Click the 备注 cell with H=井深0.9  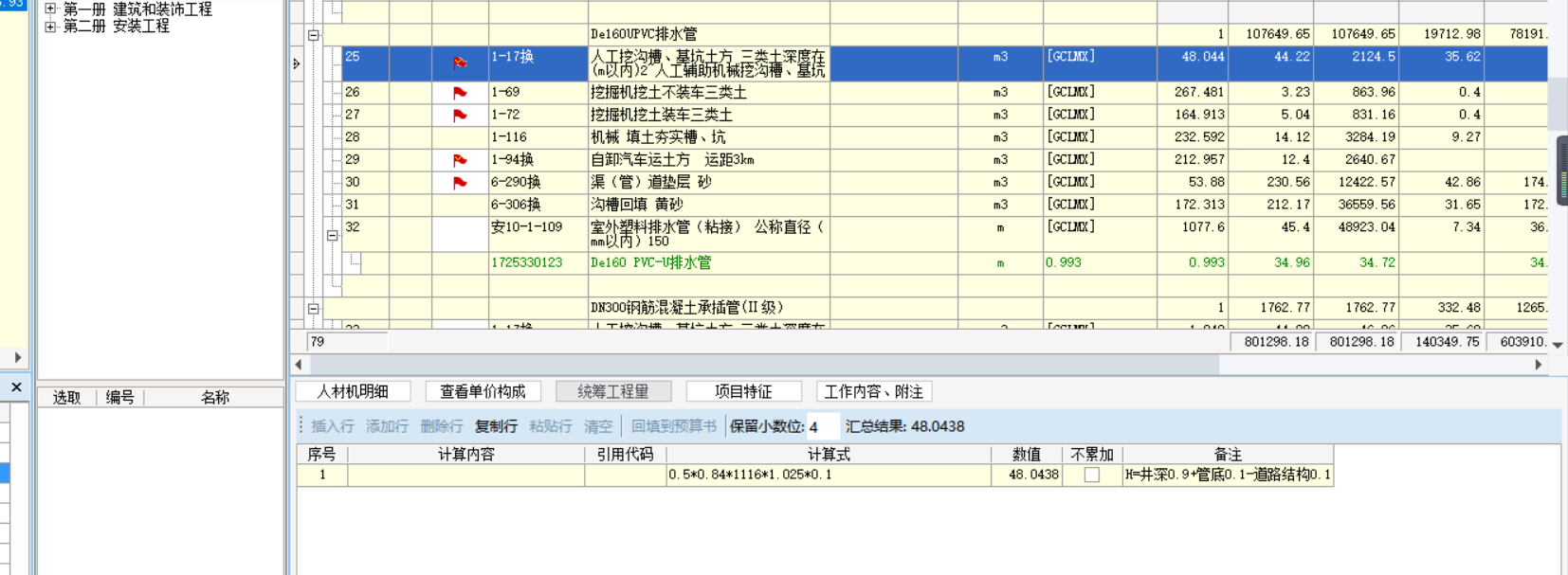click(x=1228, y=475)
